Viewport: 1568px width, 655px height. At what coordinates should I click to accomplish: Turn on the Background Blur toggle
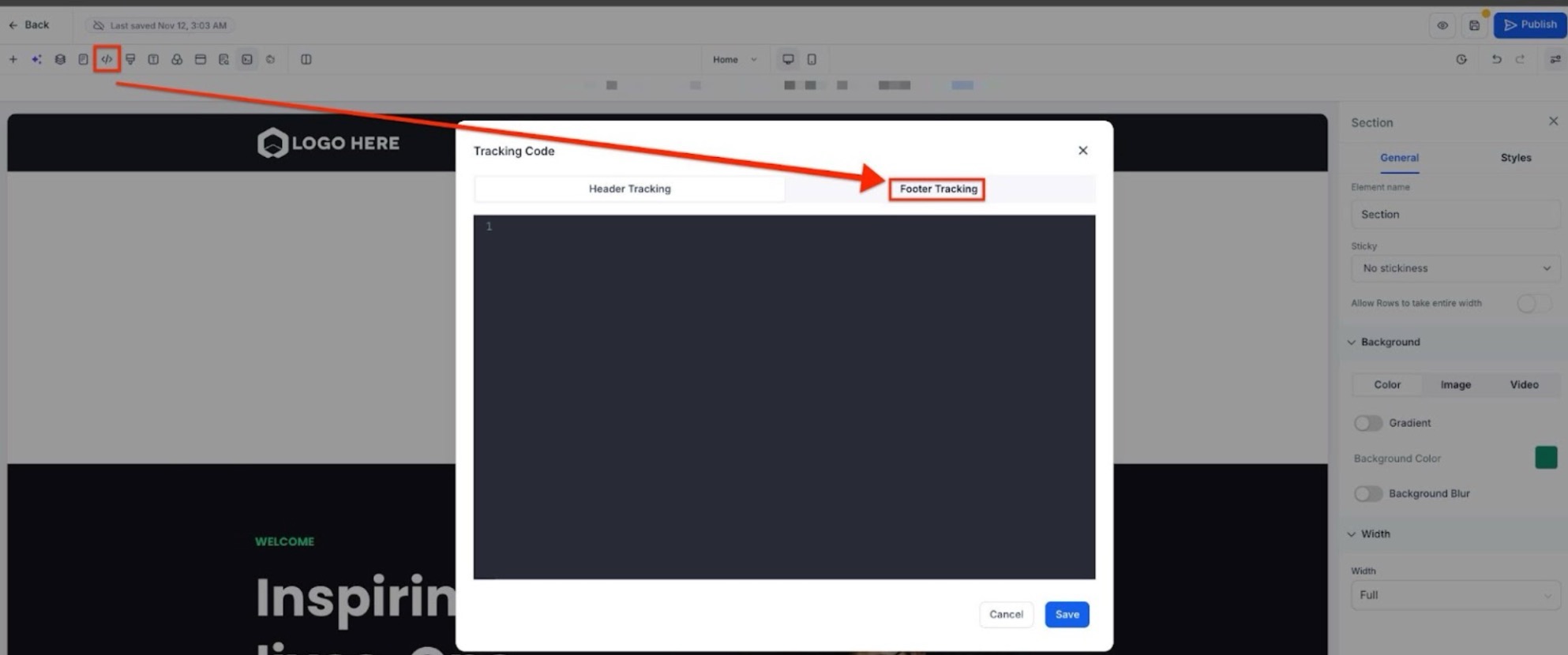[1367, 494]
